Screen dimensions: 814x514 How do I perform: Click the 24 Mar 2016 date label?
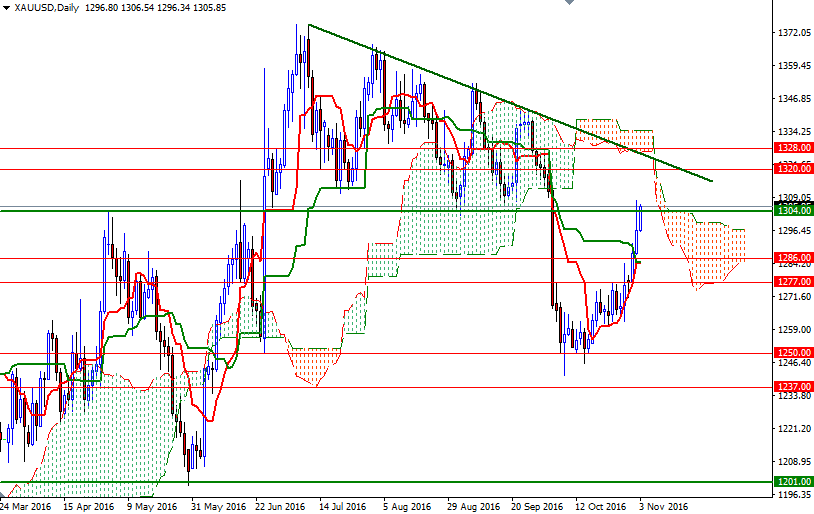point(26,506)
